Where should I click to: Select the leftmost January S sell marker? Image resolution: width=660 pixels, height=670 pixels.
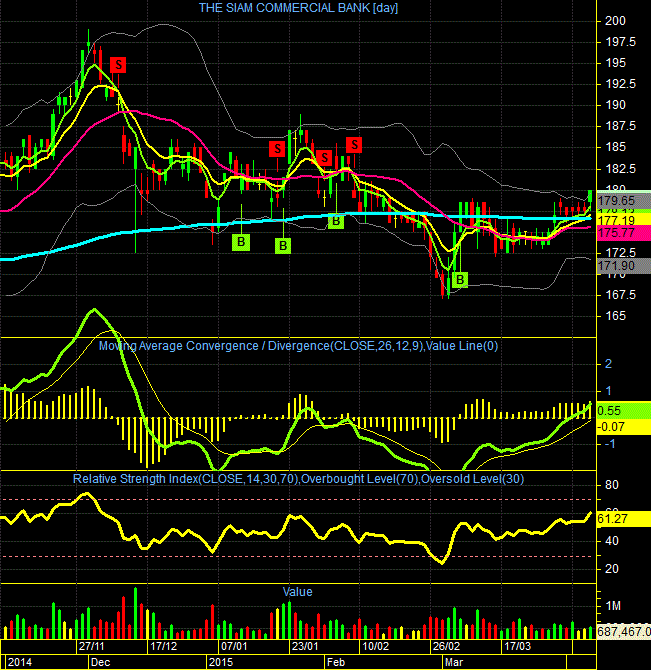click(277, 149)
